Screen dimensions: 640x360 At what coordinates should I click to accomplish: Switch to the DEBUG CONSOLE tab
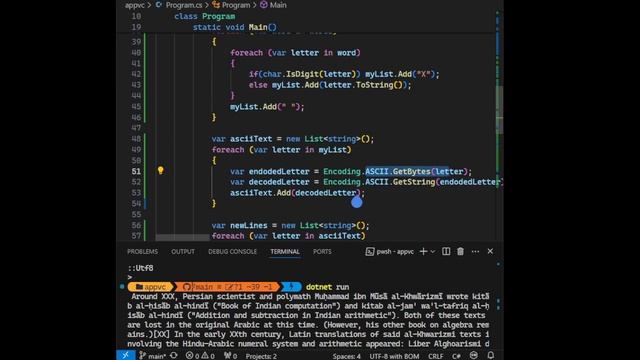click(233, 251)
